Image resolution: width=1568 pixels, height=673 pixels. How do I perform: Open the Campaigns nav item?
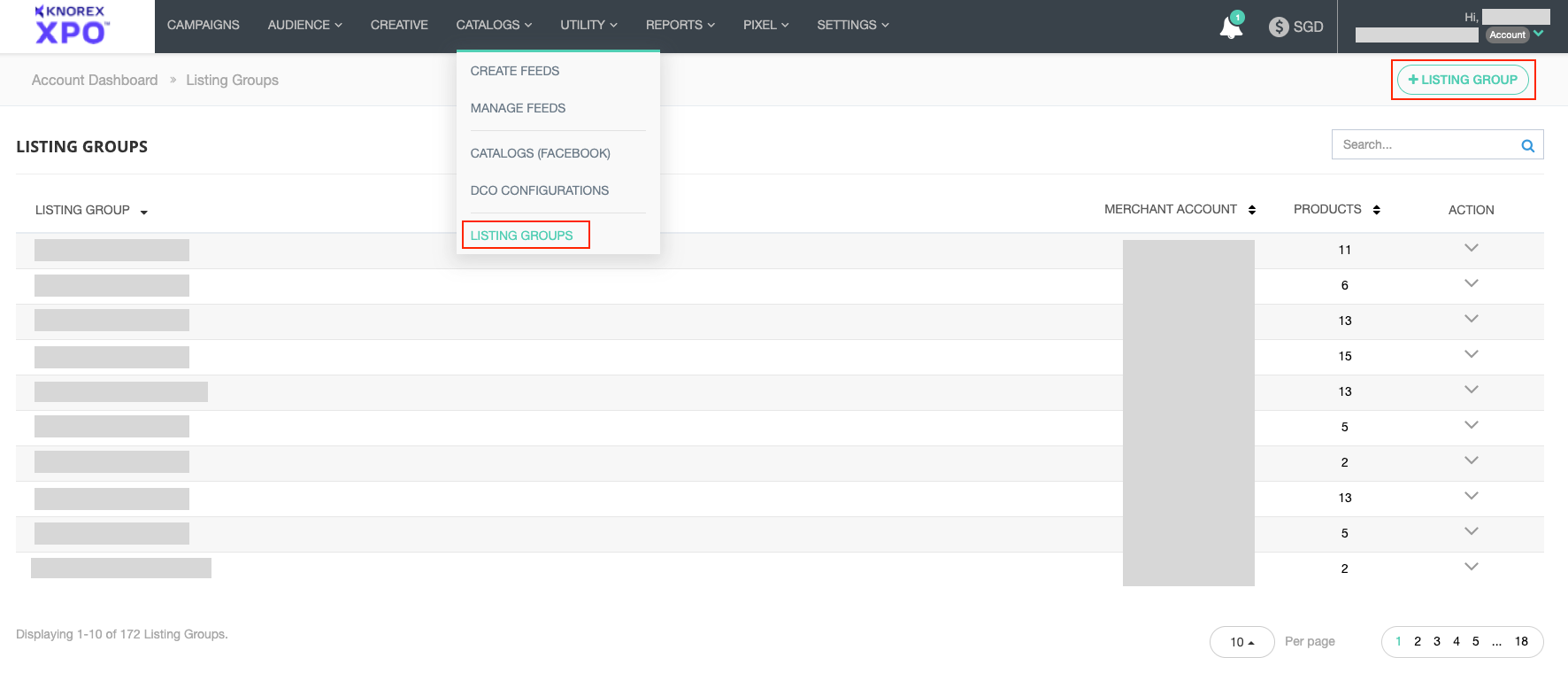pos(203,25)
